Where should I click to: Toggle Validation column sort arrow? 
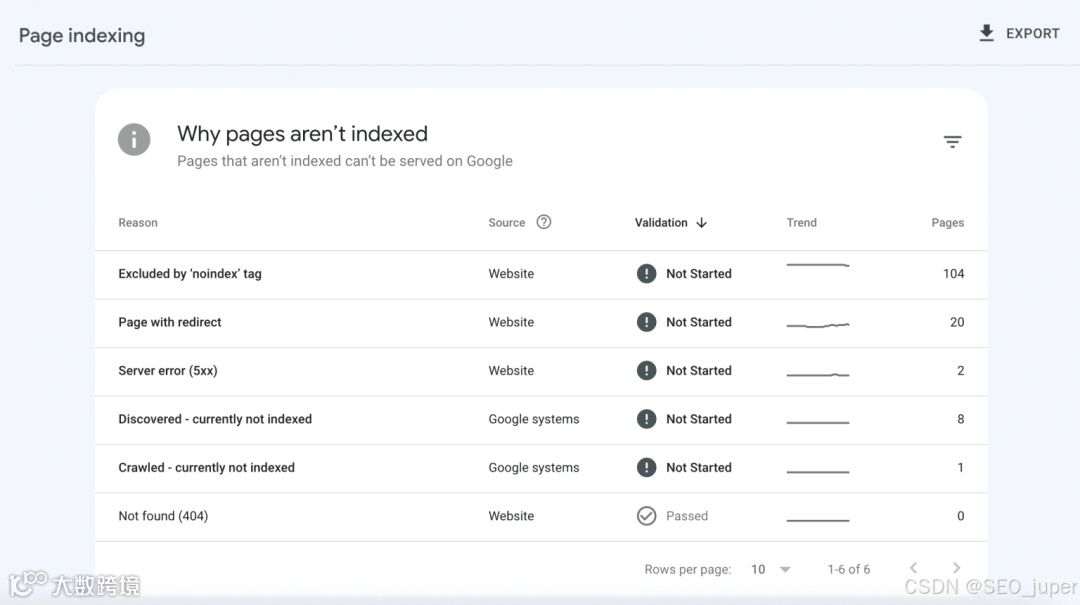(x=702, y=223)
